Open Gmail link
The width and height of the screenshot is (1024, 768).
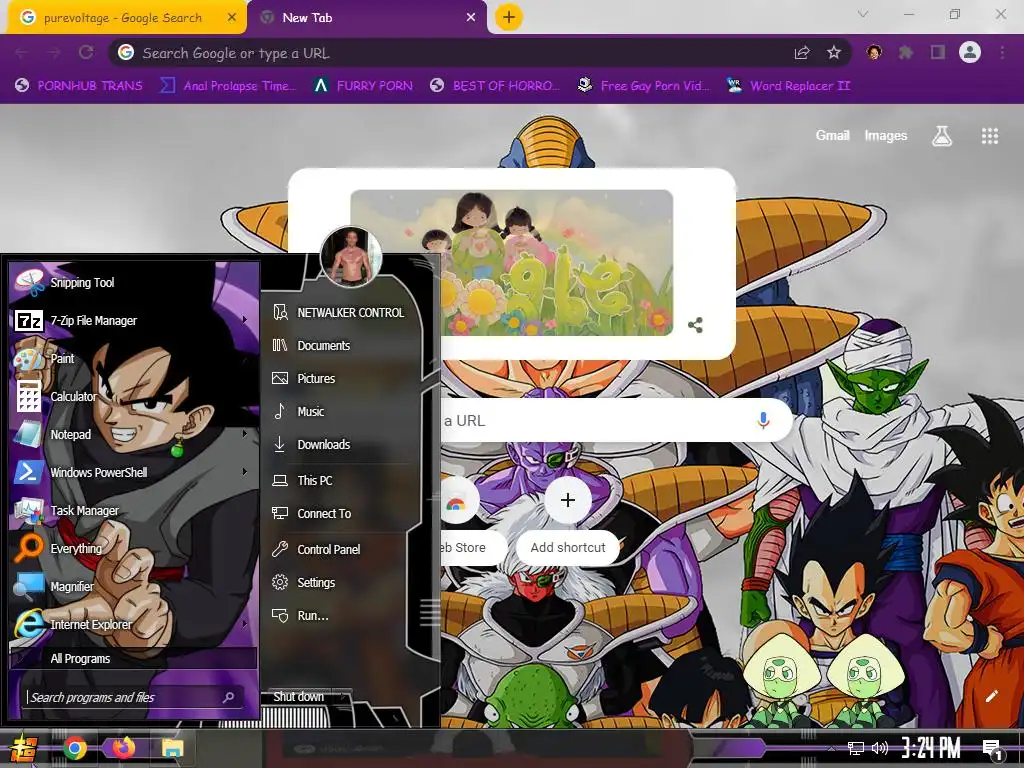(x=832, y=135)
